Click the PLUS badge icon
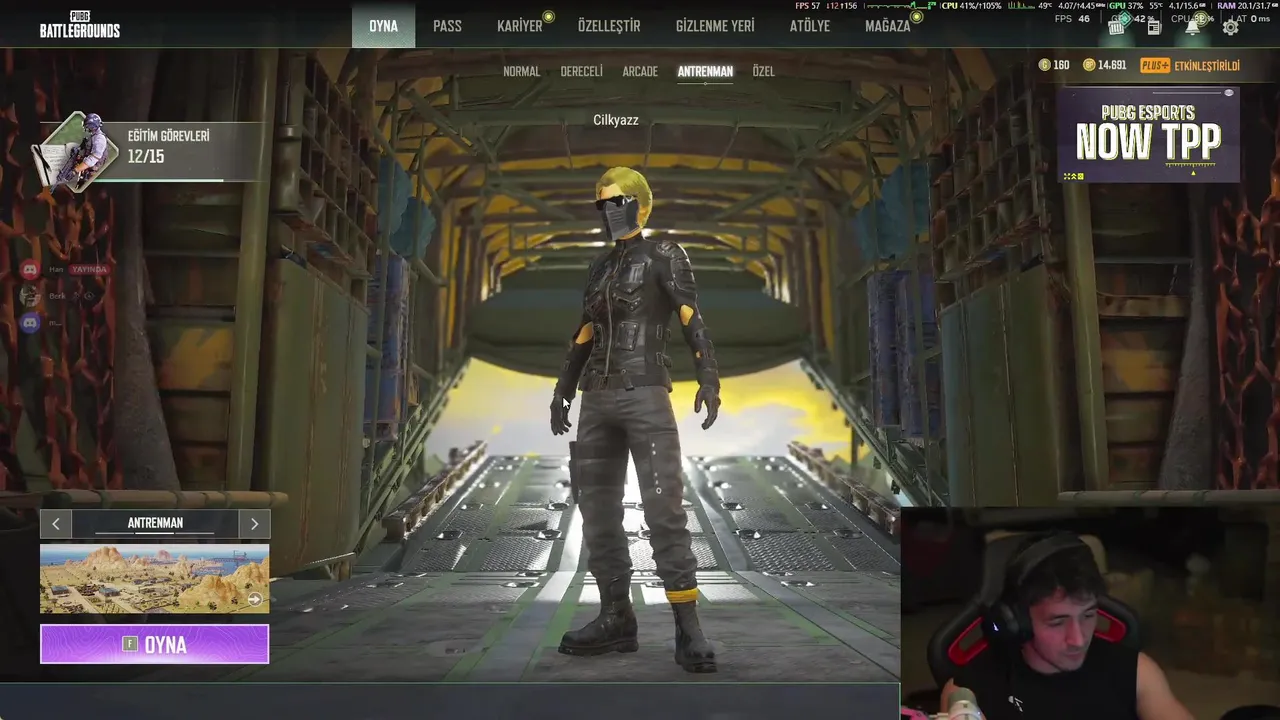The image size is (1280, 720). click(x=1155, y=65)
